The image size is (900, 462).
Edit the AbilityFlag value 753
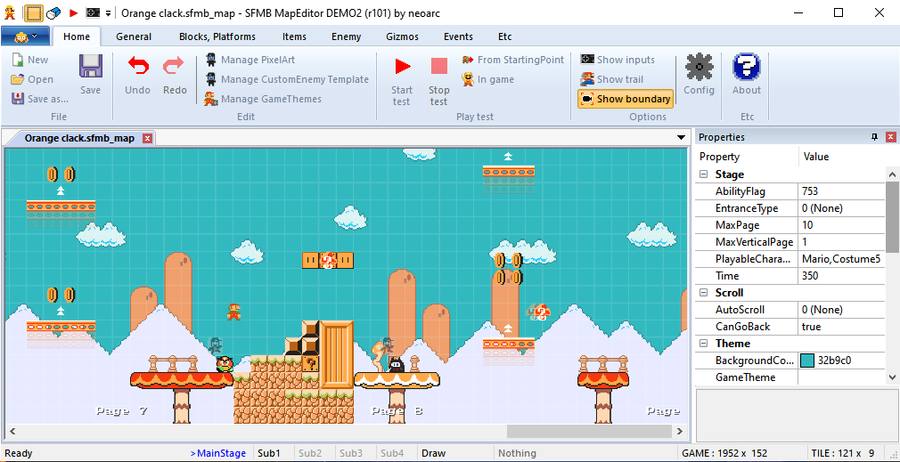[841, 192]
